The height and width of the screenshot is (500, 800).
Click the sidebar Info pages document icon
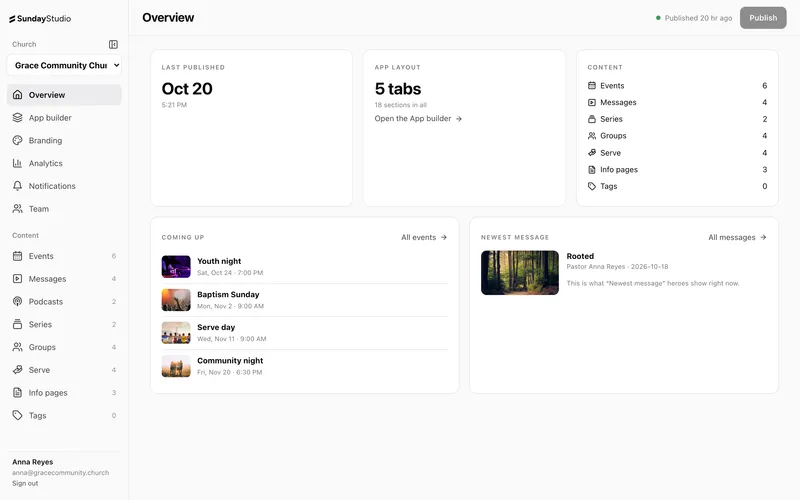click(17, 392)
